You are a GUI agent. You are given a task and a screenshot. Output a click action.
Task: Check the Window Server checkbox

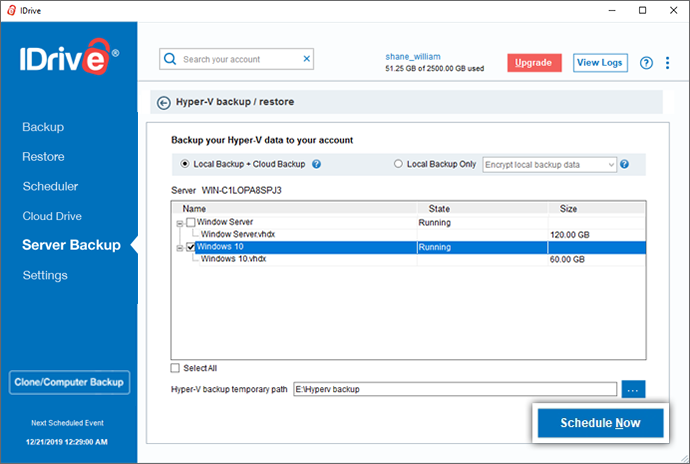pos(191,222)
